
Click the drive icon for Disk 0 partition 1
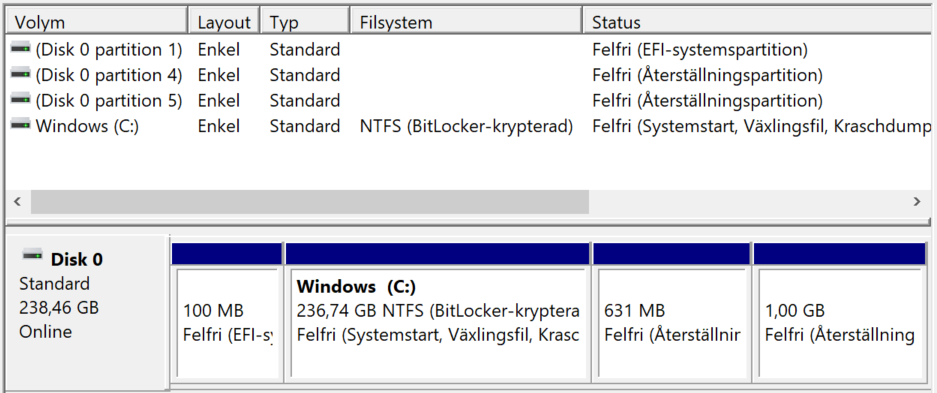pos(21,47)
